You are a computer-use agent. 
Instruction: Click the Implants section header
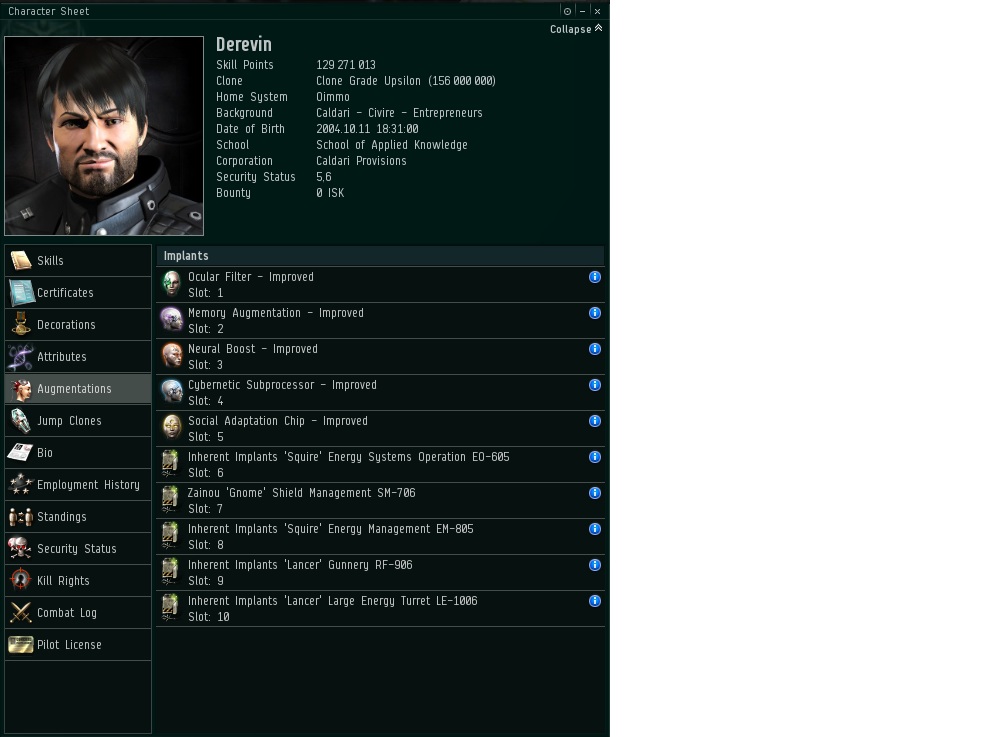(380, 256)
